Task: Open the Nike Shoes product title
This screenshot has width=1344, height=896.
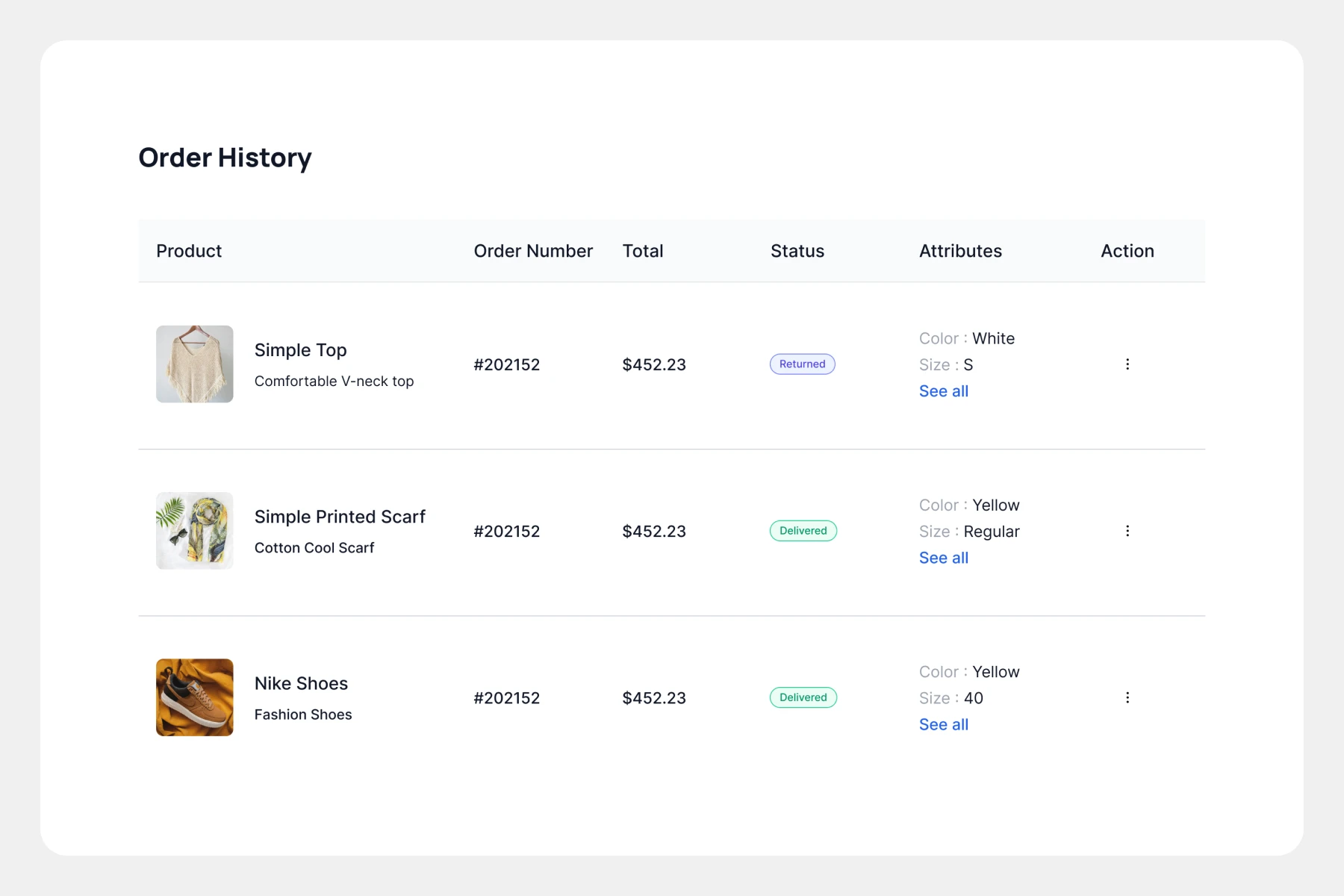Action: [301, 683]
